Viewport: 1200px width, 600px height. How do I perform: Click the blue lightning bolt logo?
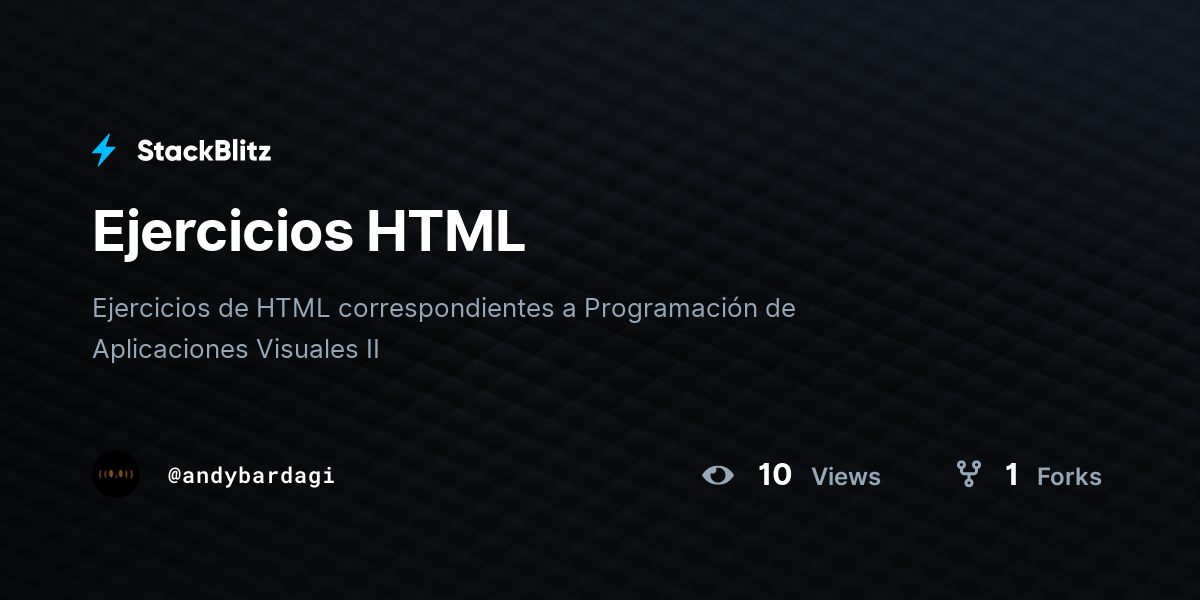coord(104,150)
